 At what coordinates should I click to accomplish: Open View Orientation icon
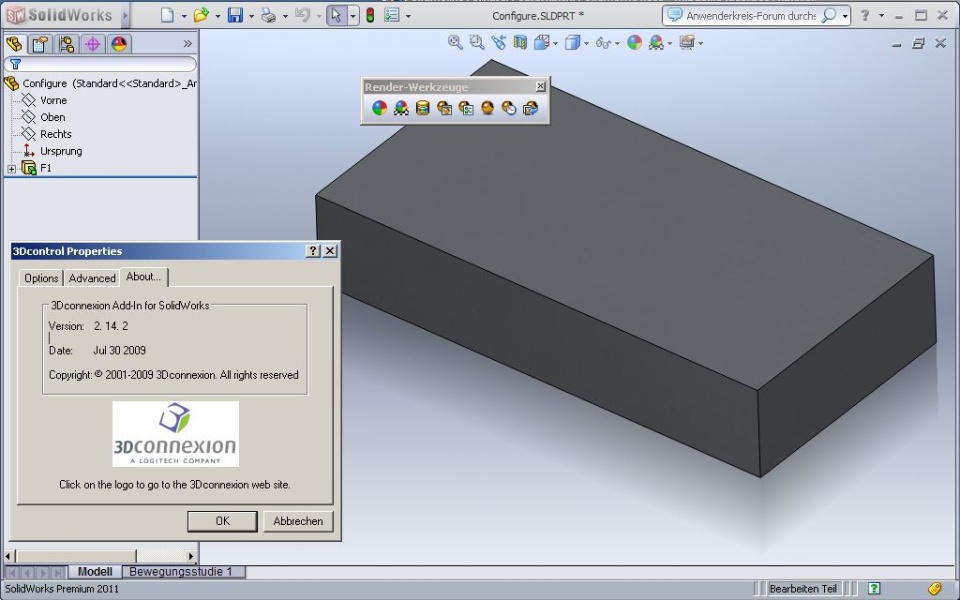(541, 42)
